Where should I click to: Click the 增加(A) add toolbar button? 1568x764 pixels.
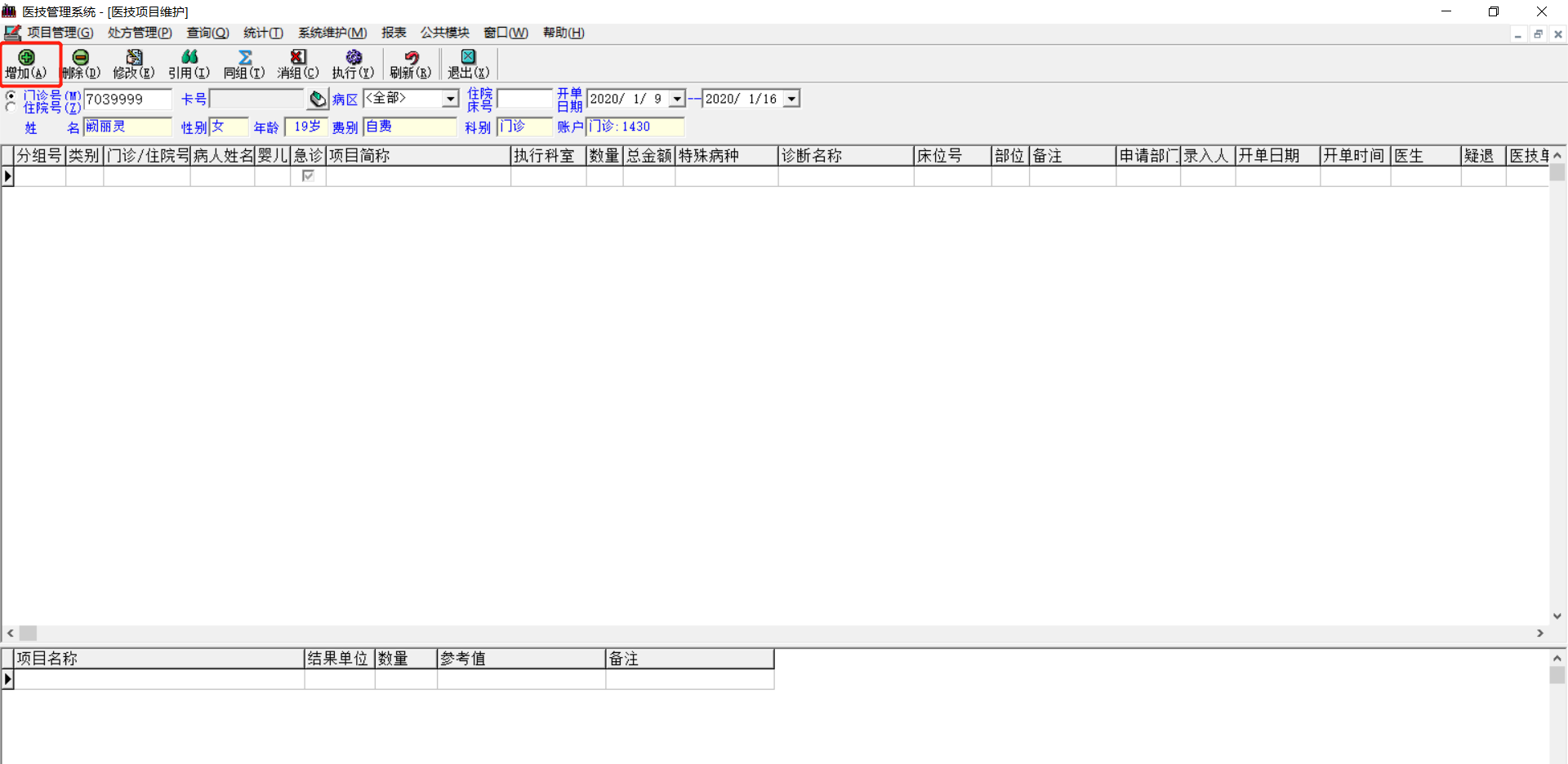27,64
